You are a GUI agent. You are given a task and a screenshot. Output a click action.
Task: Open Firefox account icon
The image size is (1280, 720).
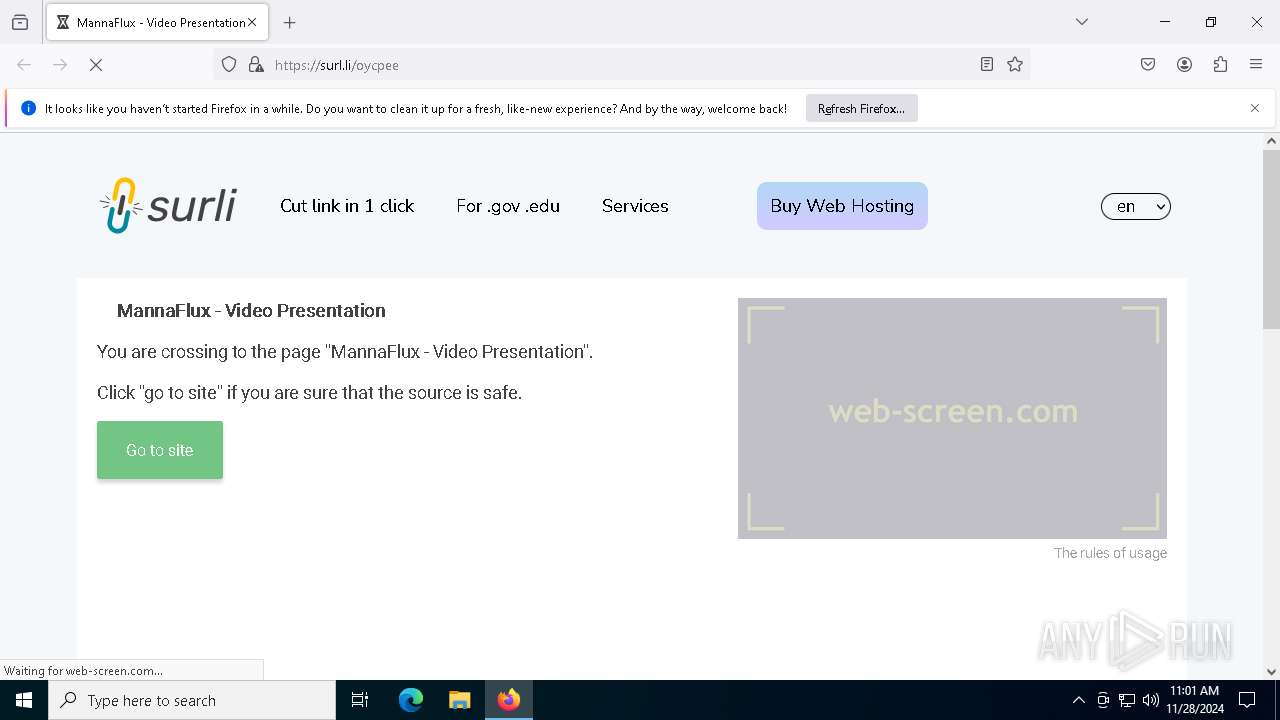point(1184,65)
